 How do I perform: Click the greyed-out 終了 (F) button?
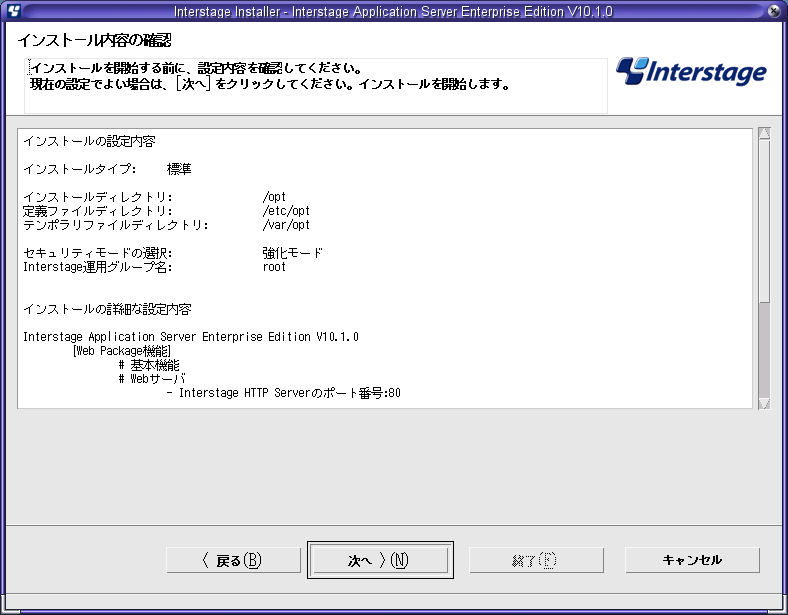coord(536,560)
